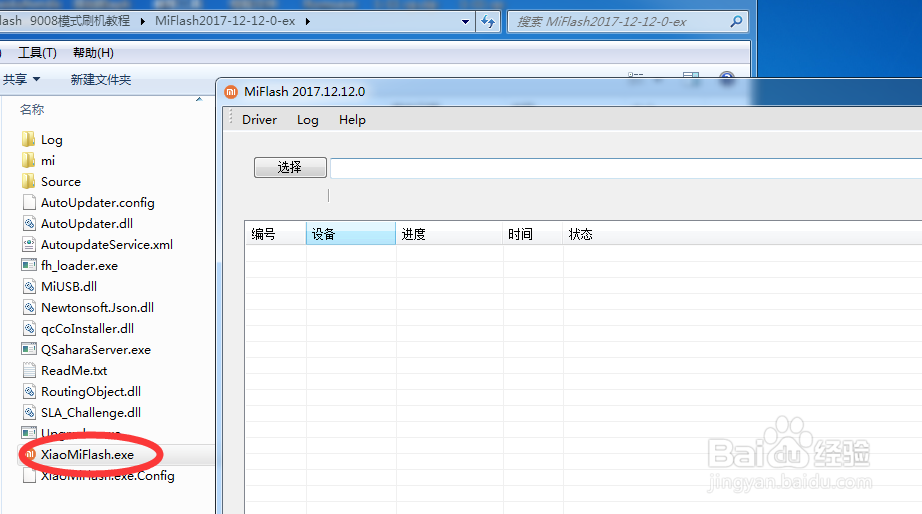
Task: Click 新建文件夹 in Explorer toolbar
Action: (x=101, y=79)
